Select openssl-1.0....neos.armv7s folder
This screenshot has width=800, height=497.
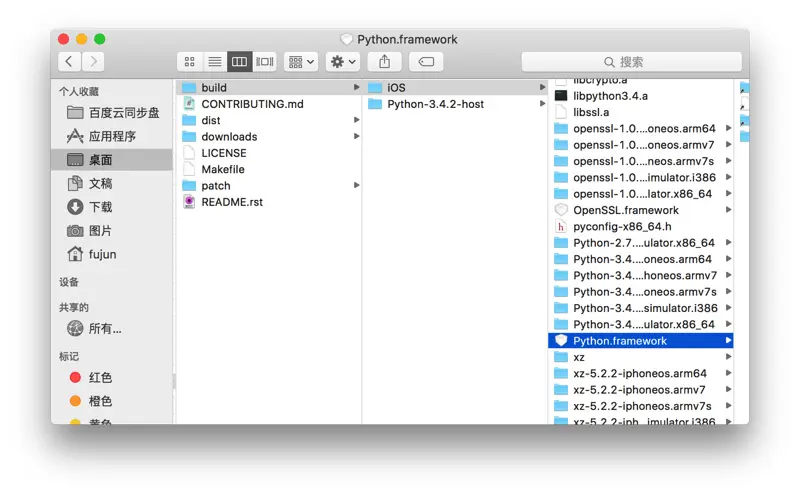641,161
